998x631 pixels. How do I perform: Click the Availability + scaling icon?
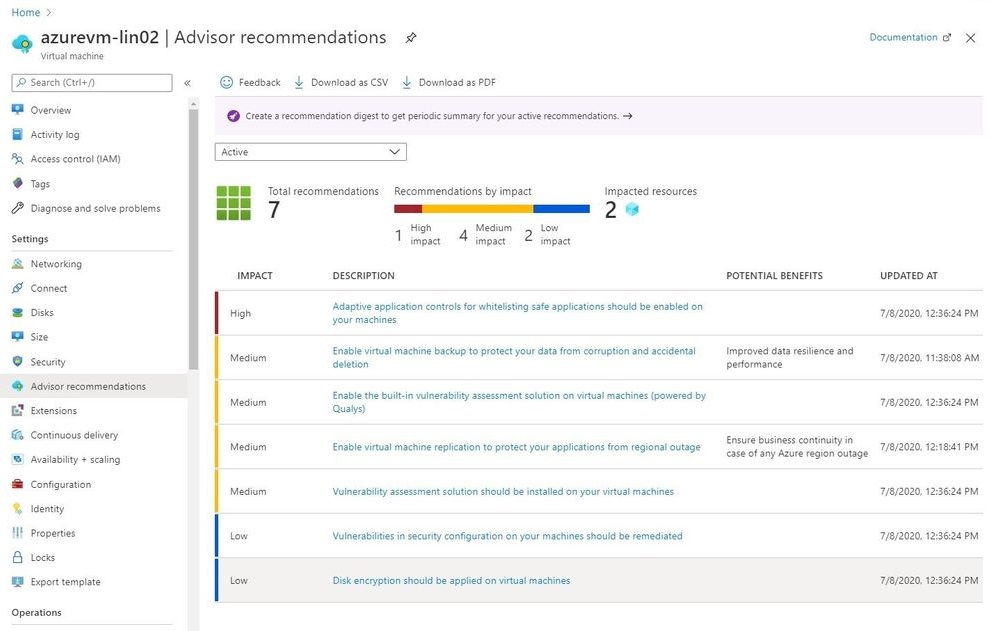point(18,459)
